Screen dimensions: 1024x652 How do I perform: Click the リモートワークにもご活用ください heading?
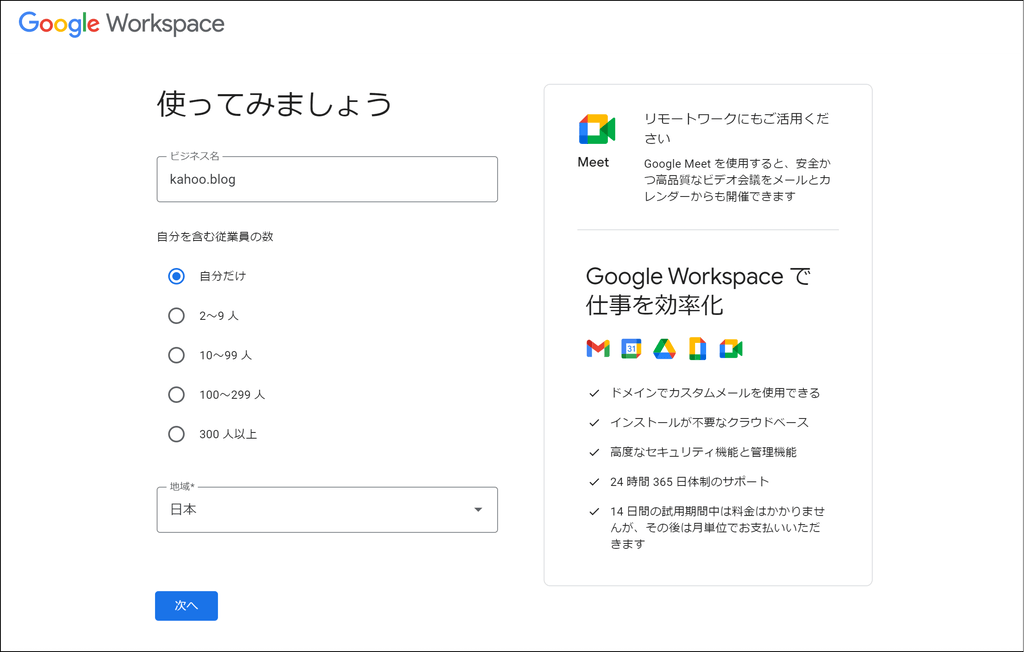(x=737, y=129)
